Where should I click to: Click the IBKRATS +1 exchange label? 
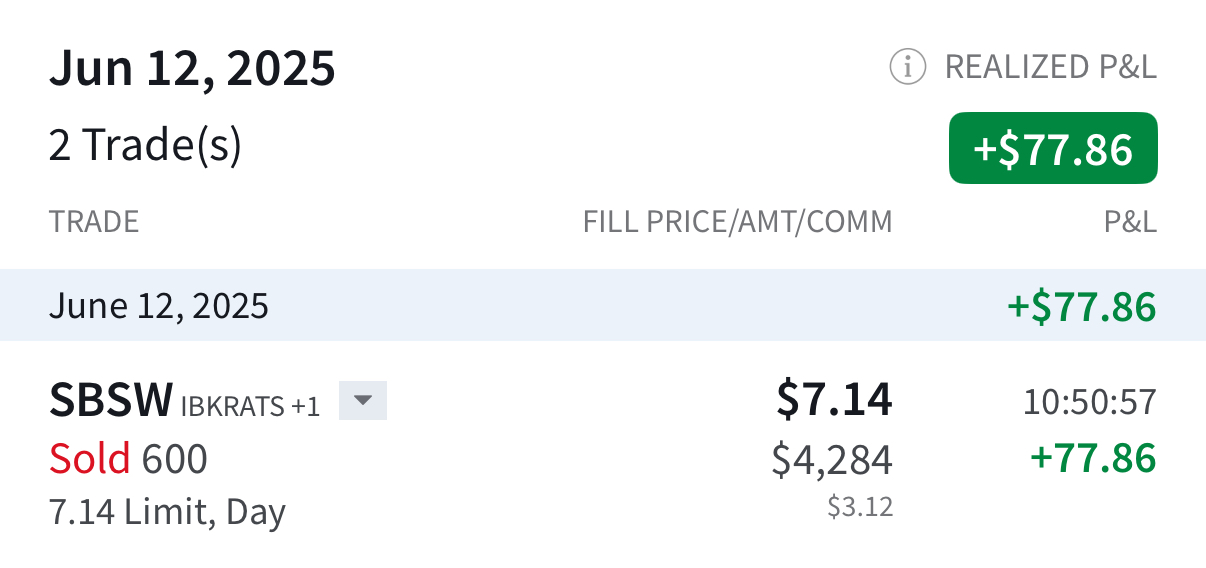pyautogui.click(x=250, y=406)
